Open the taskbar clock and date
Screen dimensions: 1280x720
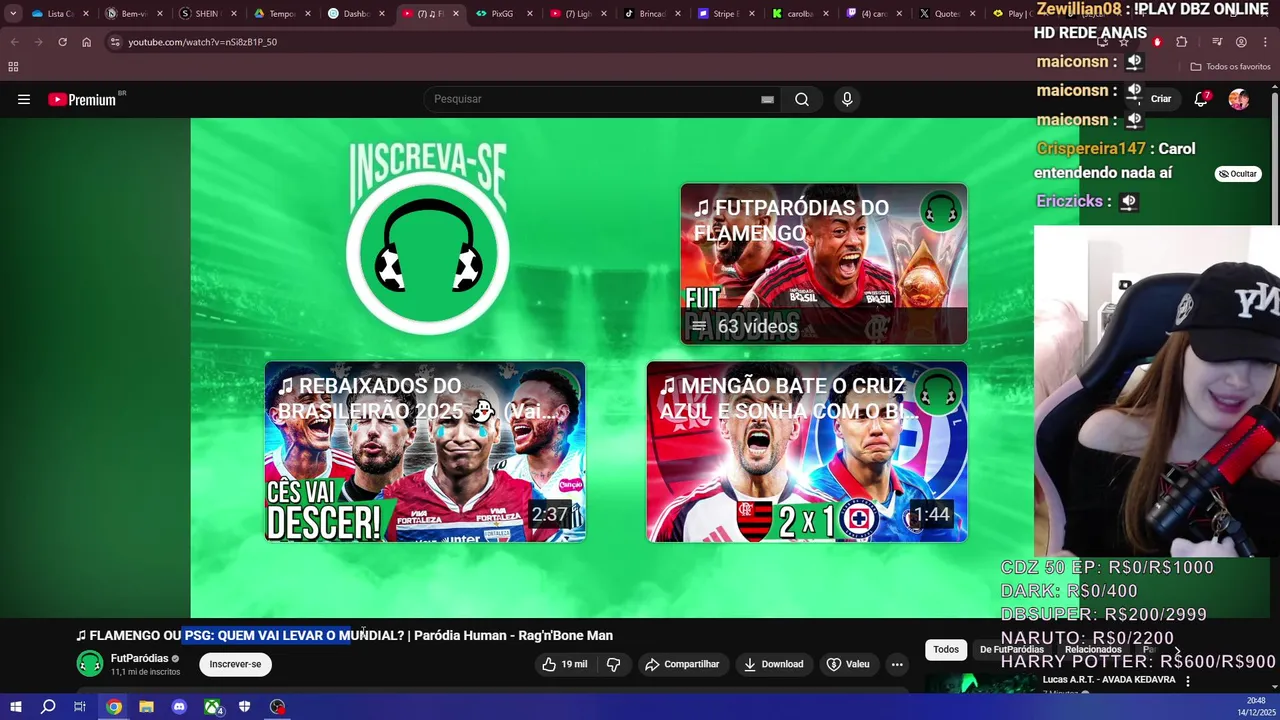tap(1255, 706)
